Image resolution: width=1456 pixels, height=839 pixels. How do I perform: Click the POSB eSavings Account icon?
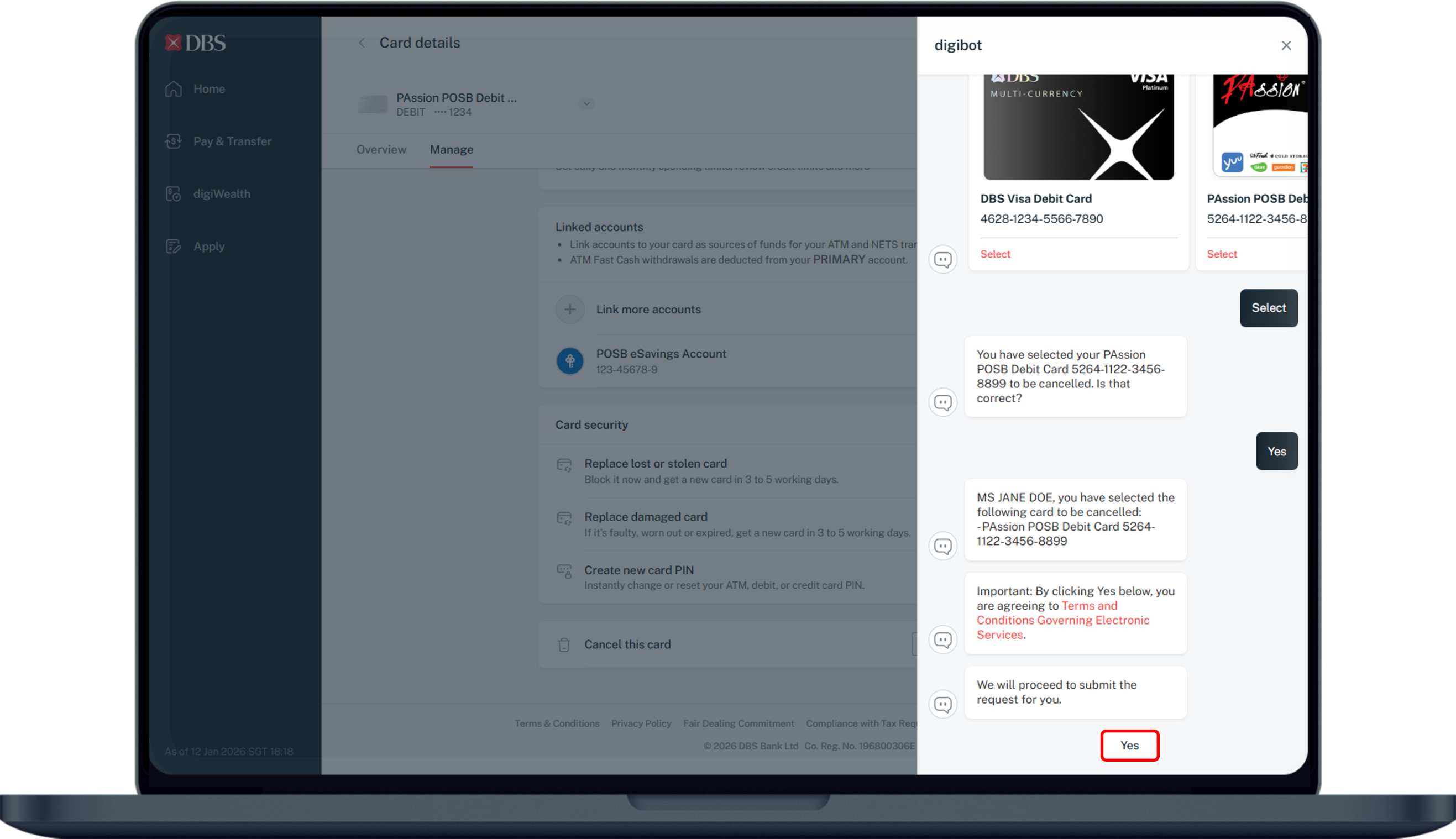click(569, 361)
